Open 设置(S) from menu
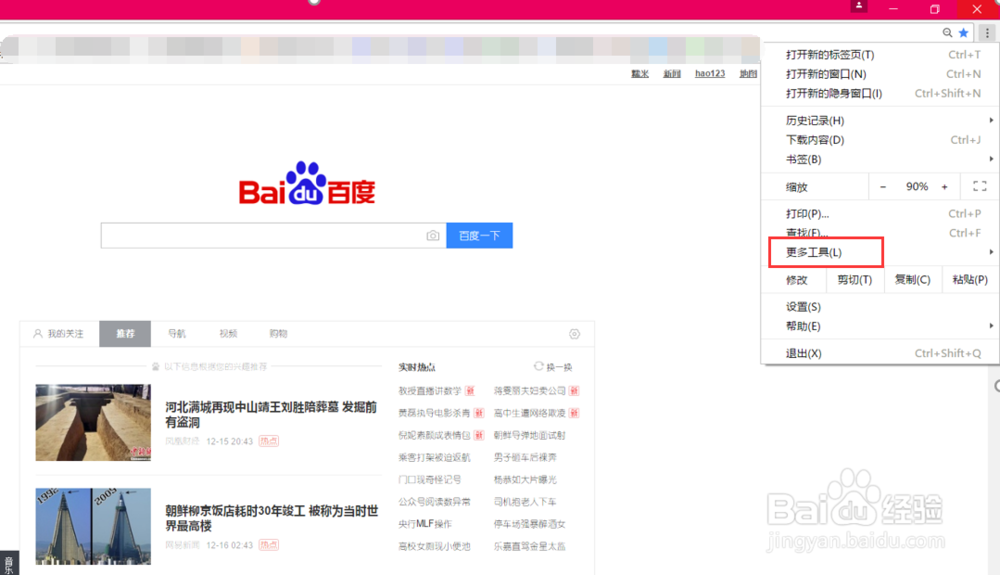The height and width of the screenshot is (575, 1000). coord(880,307)
